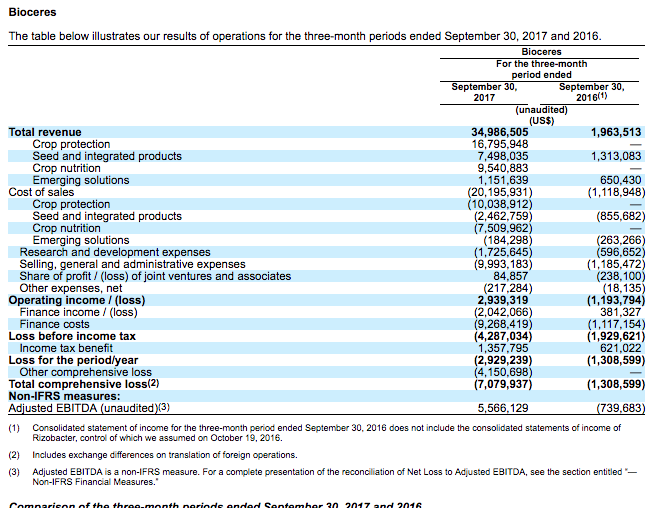
Task: Click the value (1,929,621)
Action: (616, 336)
